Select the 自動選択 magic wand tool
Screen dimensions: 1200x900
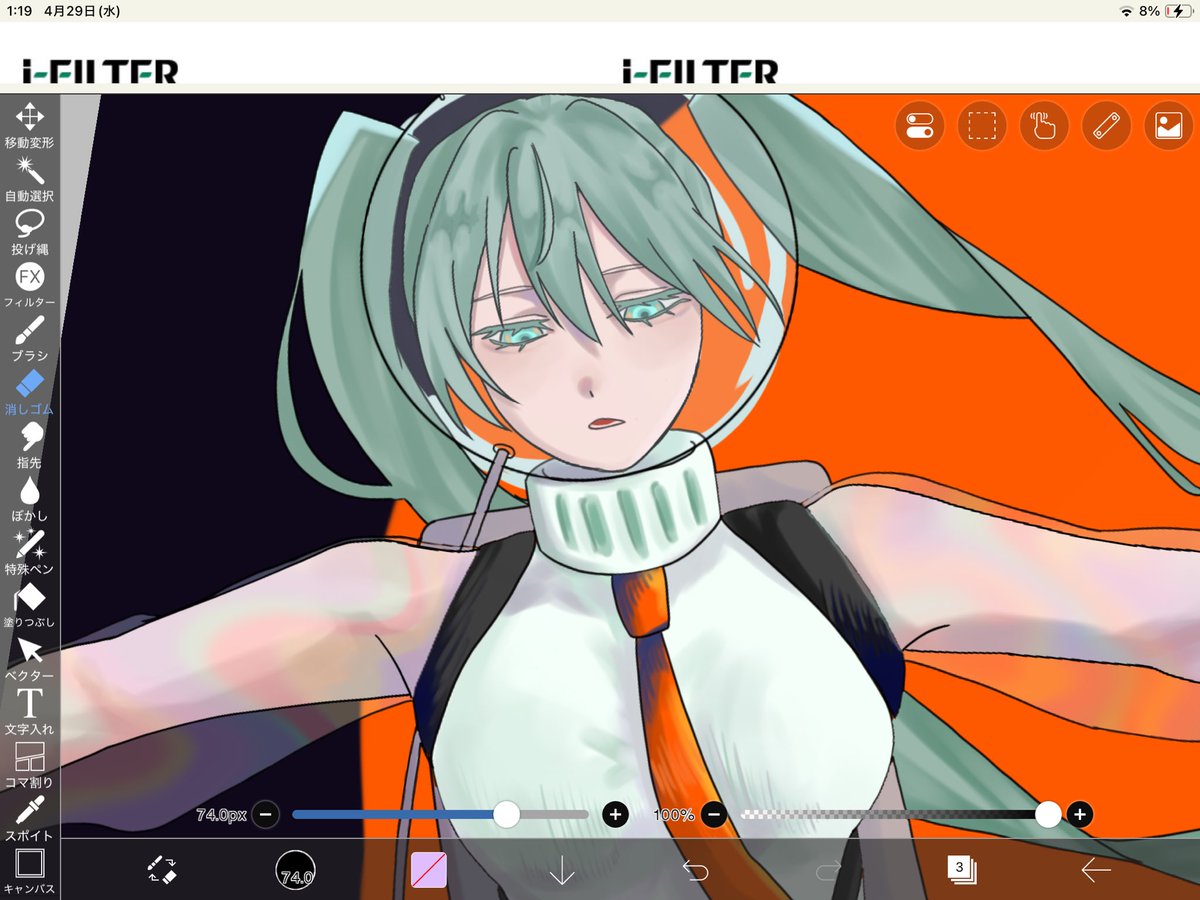(30, 179)
